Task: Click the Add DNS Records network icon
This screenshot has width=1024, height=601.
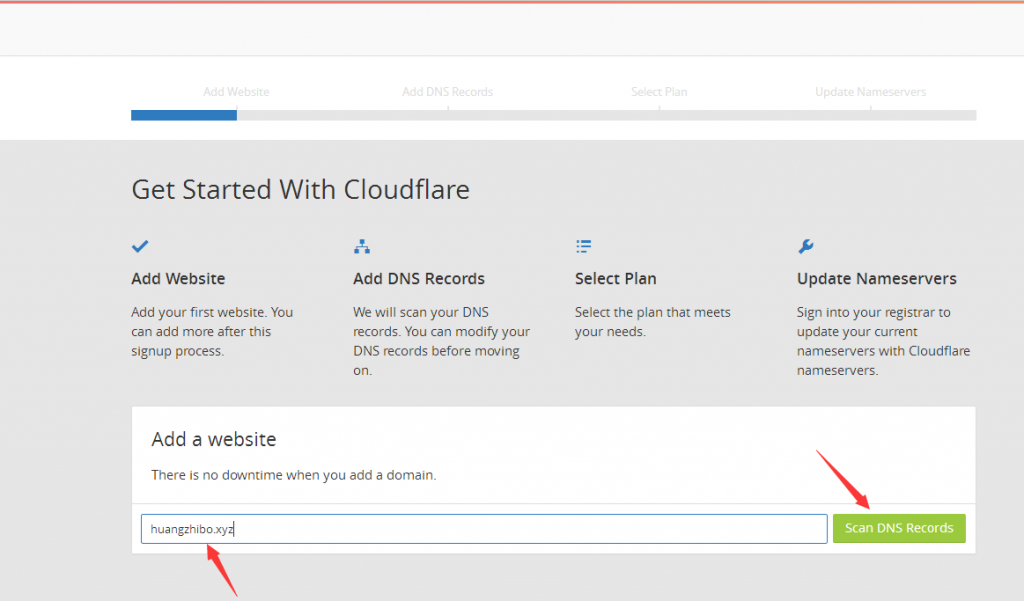Action: pyautogui.click(x=362, y=246)
